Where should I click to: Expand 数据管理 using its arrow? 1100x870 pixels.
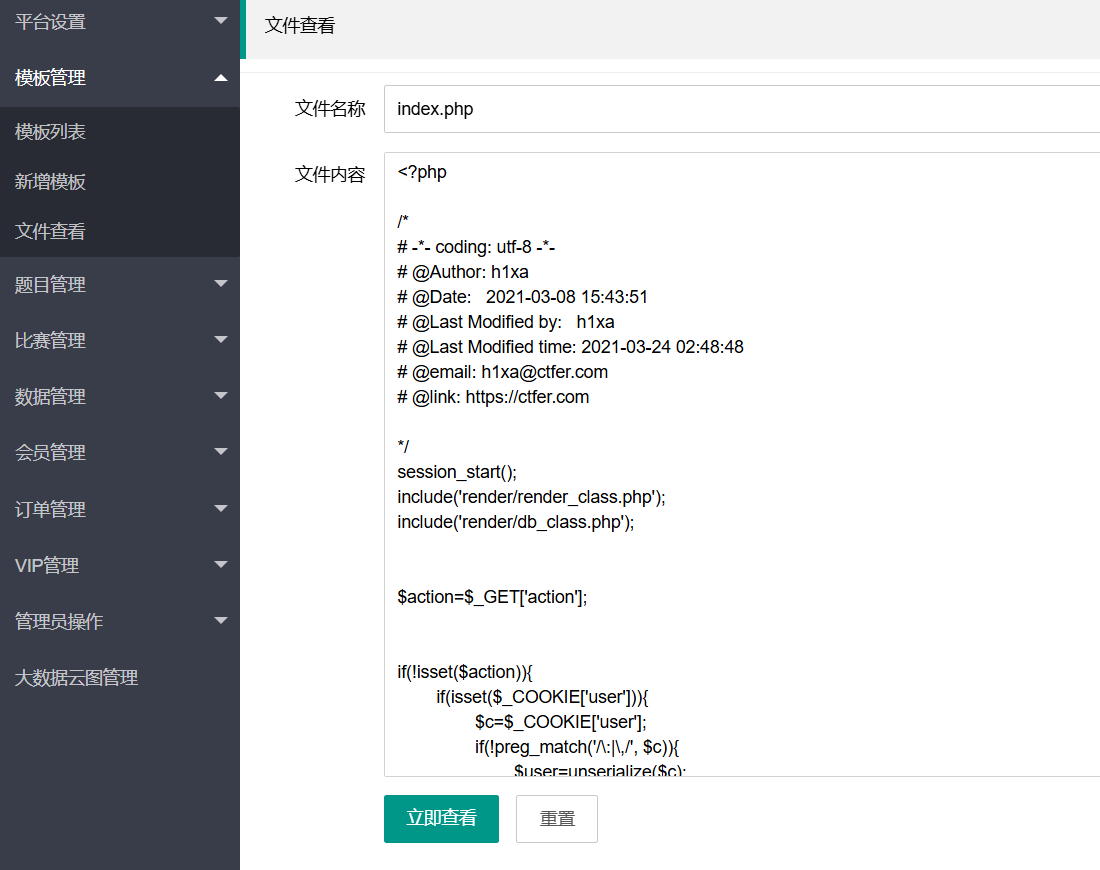221,397
